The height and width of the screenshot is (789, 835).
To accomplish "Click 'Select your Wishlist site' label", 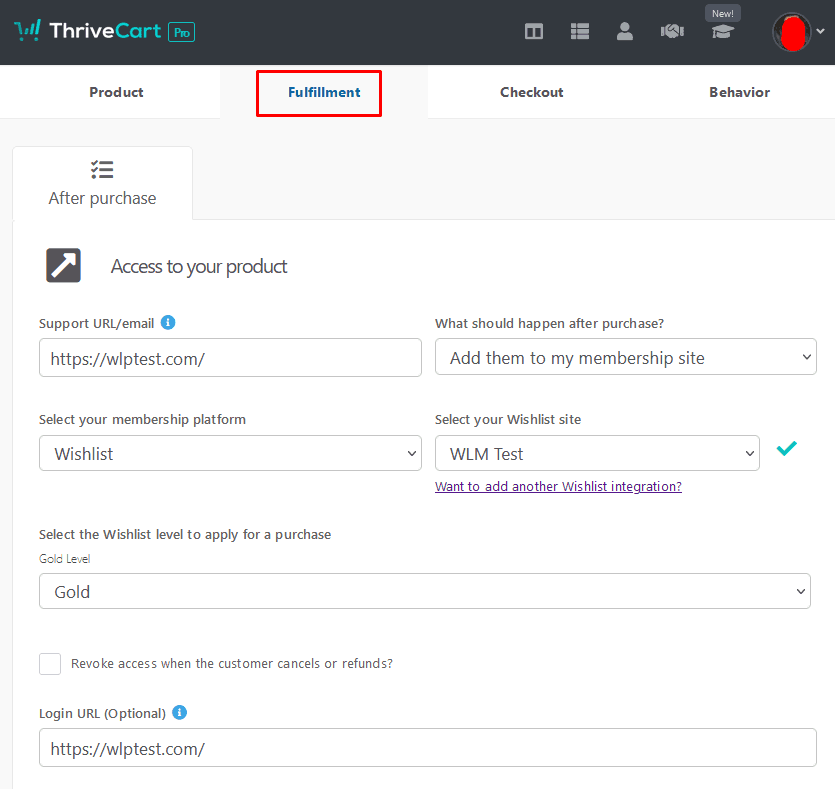I will (507, 420).
